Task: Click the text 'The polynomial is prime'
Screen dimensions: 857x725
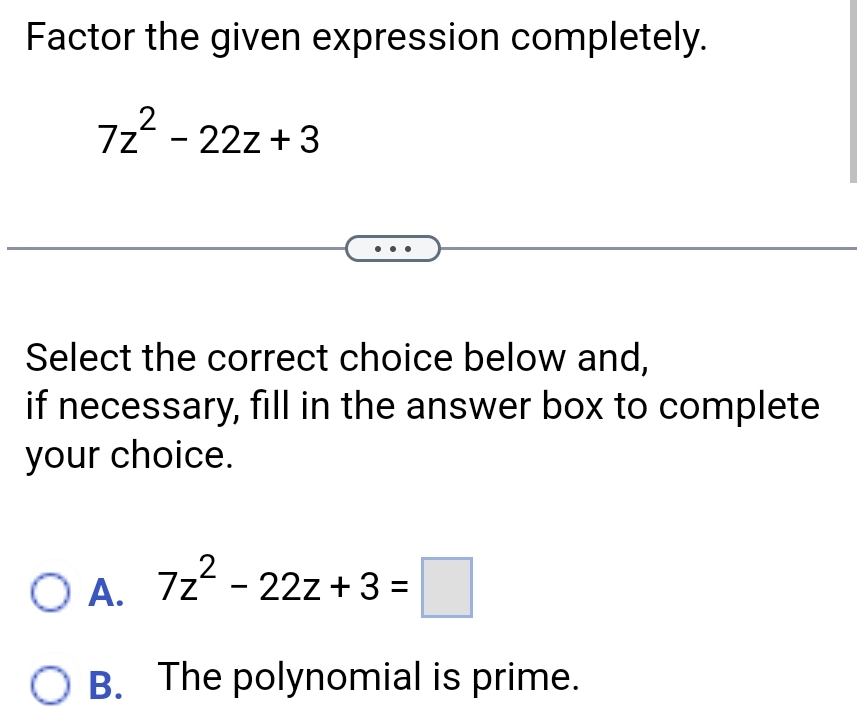Action: coord(368,677)
